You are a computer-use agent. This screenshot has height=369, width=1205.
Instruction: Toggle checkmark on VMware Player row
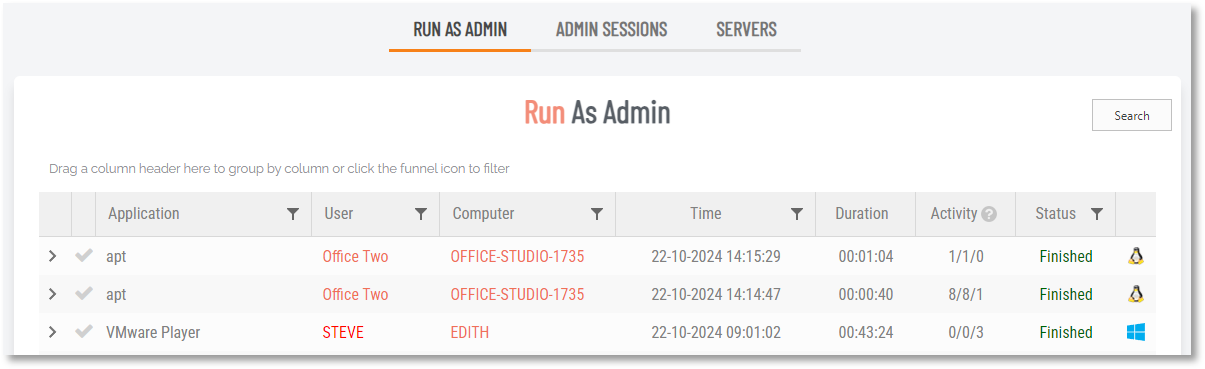click(84, 332)
